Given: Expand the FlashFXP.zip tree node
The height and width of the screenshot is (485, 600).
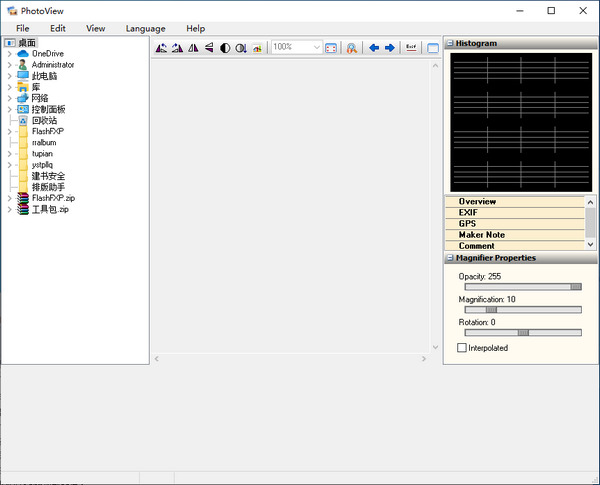Looking at the screenshot, I should coord(9,198).
